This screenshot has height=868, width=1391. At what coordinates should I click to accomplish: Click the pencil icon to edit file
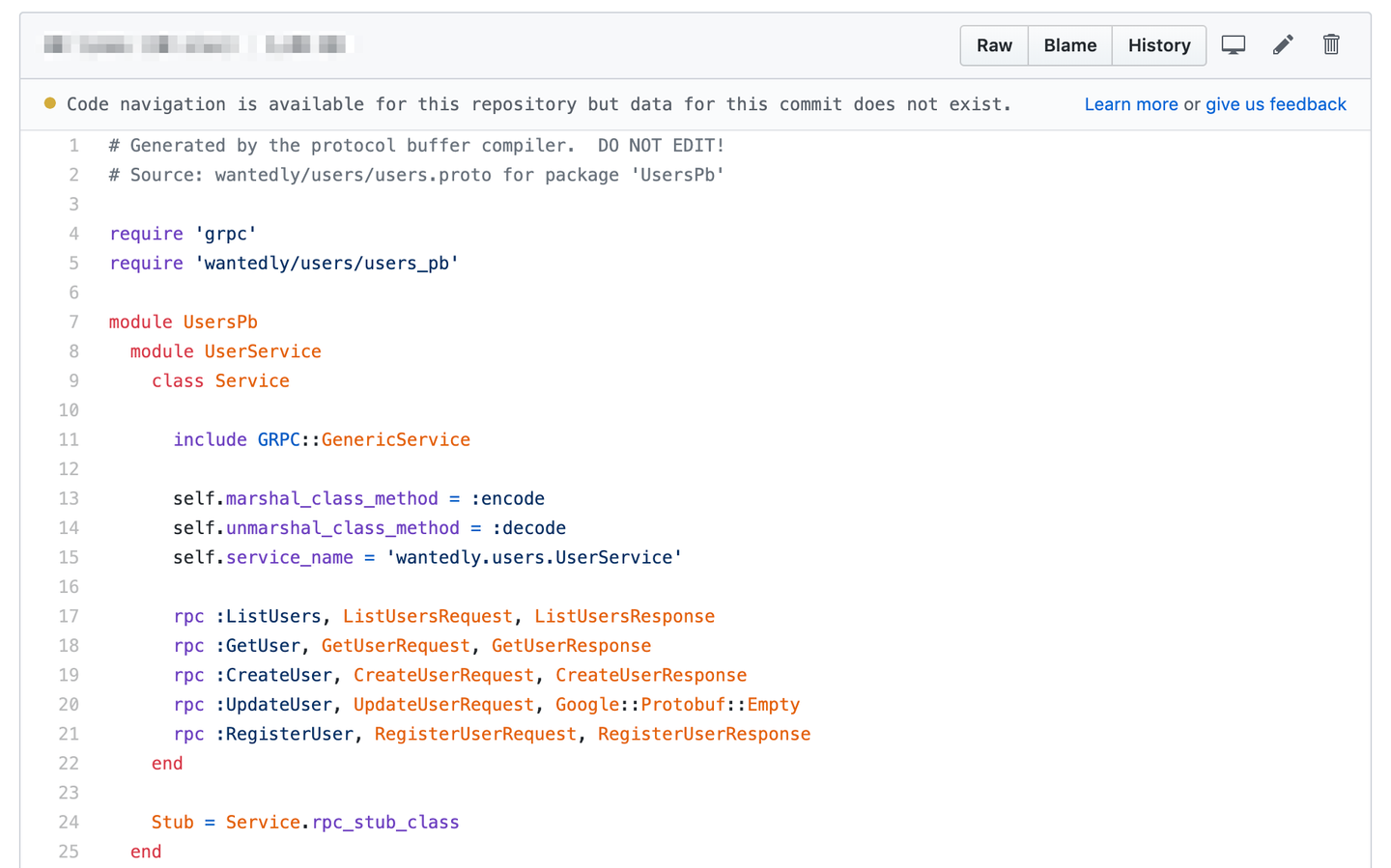click(x=1283, y=45)
